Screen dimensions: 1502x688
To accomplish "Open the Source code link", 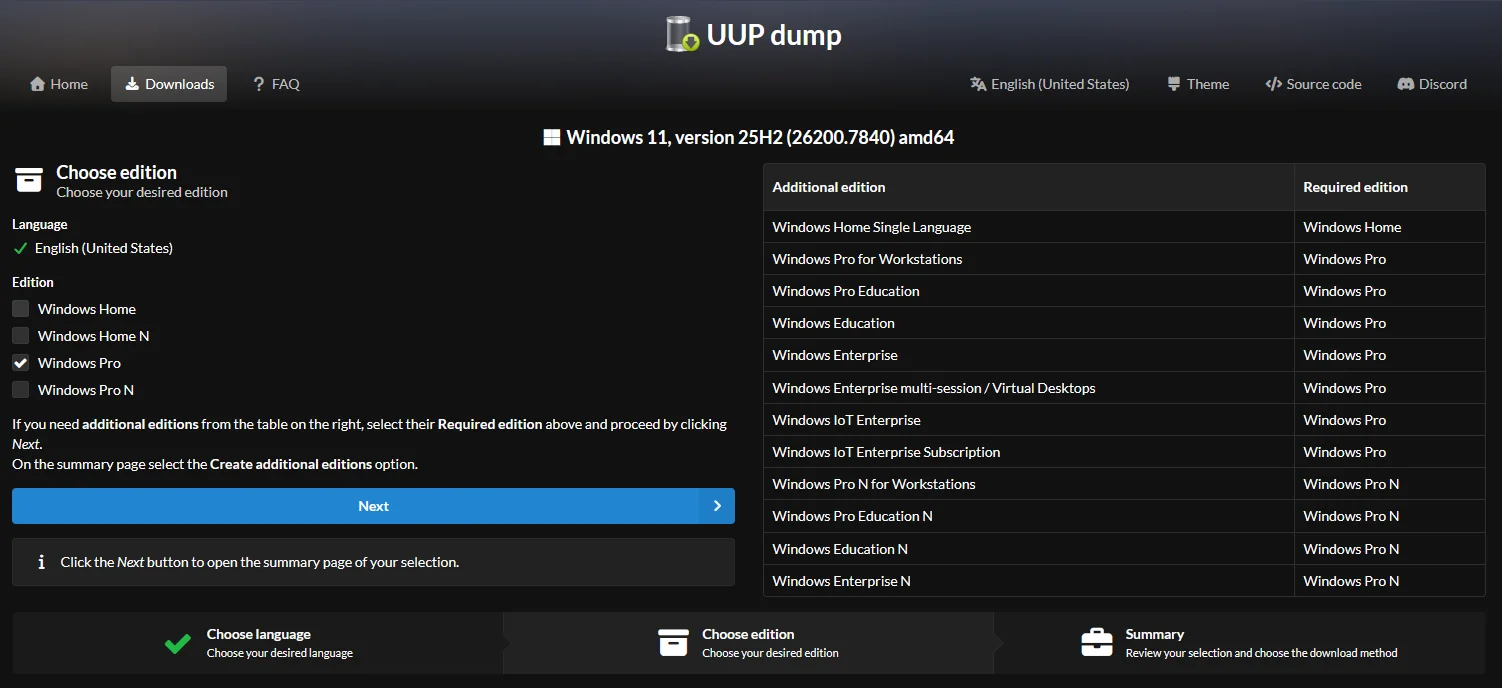I will [1313, 84].
